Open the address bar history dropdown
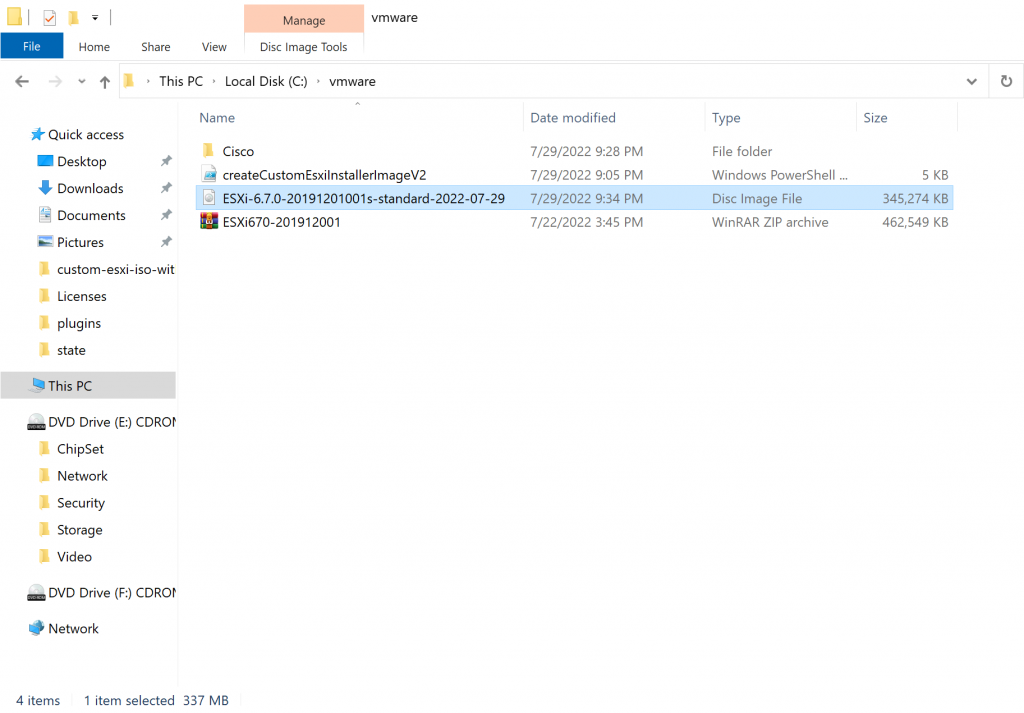This screenshot has height=713, width=1024. tap(972, 82)
